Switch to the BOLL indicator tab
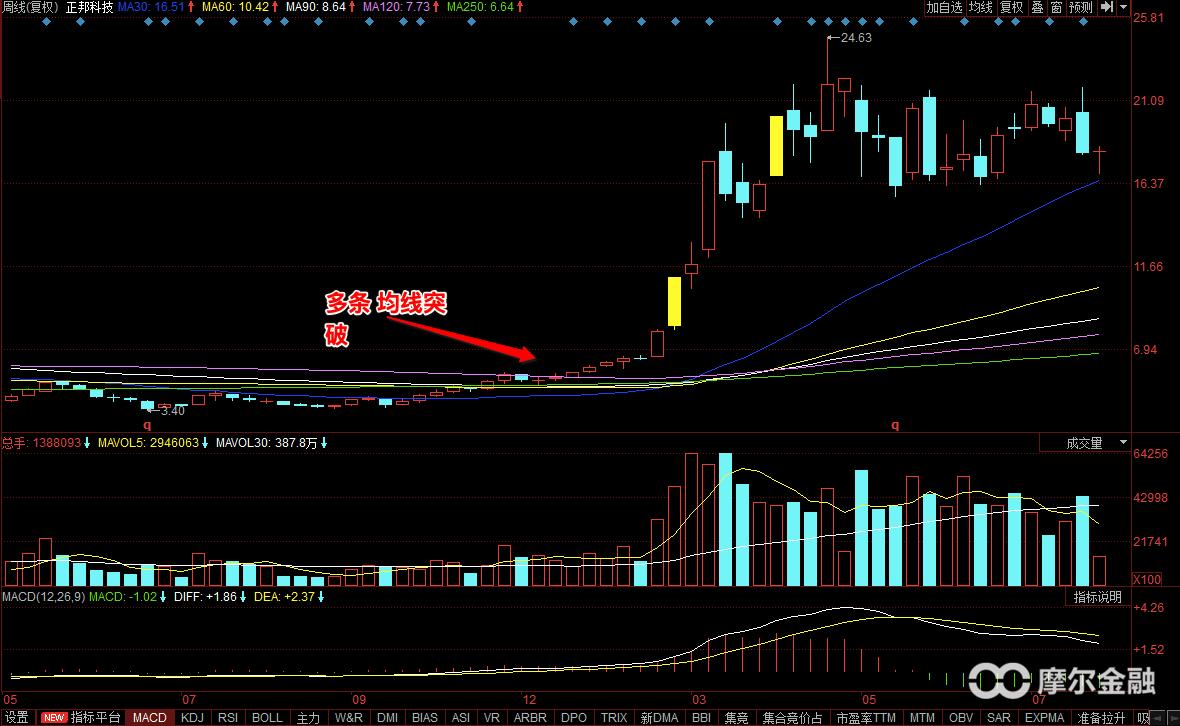This screenshot has width=1180, height=726. tap(267, 718)
